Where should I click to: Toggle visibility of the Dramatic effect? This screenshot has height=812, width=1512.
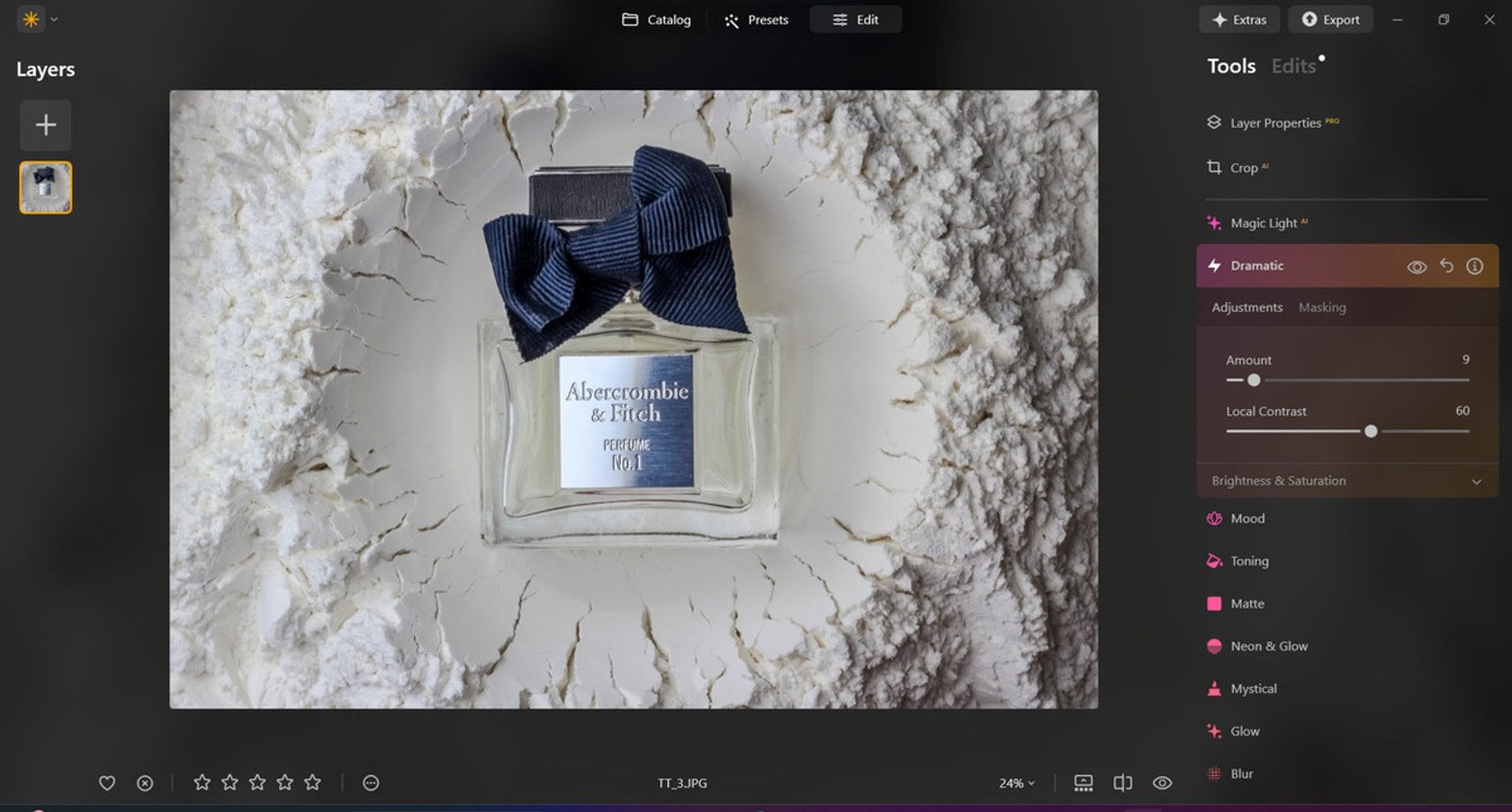[1417, 266]
